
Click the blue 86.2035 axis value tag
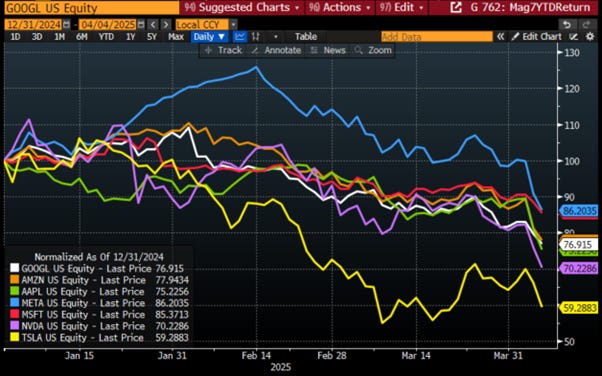click(579, 210)
